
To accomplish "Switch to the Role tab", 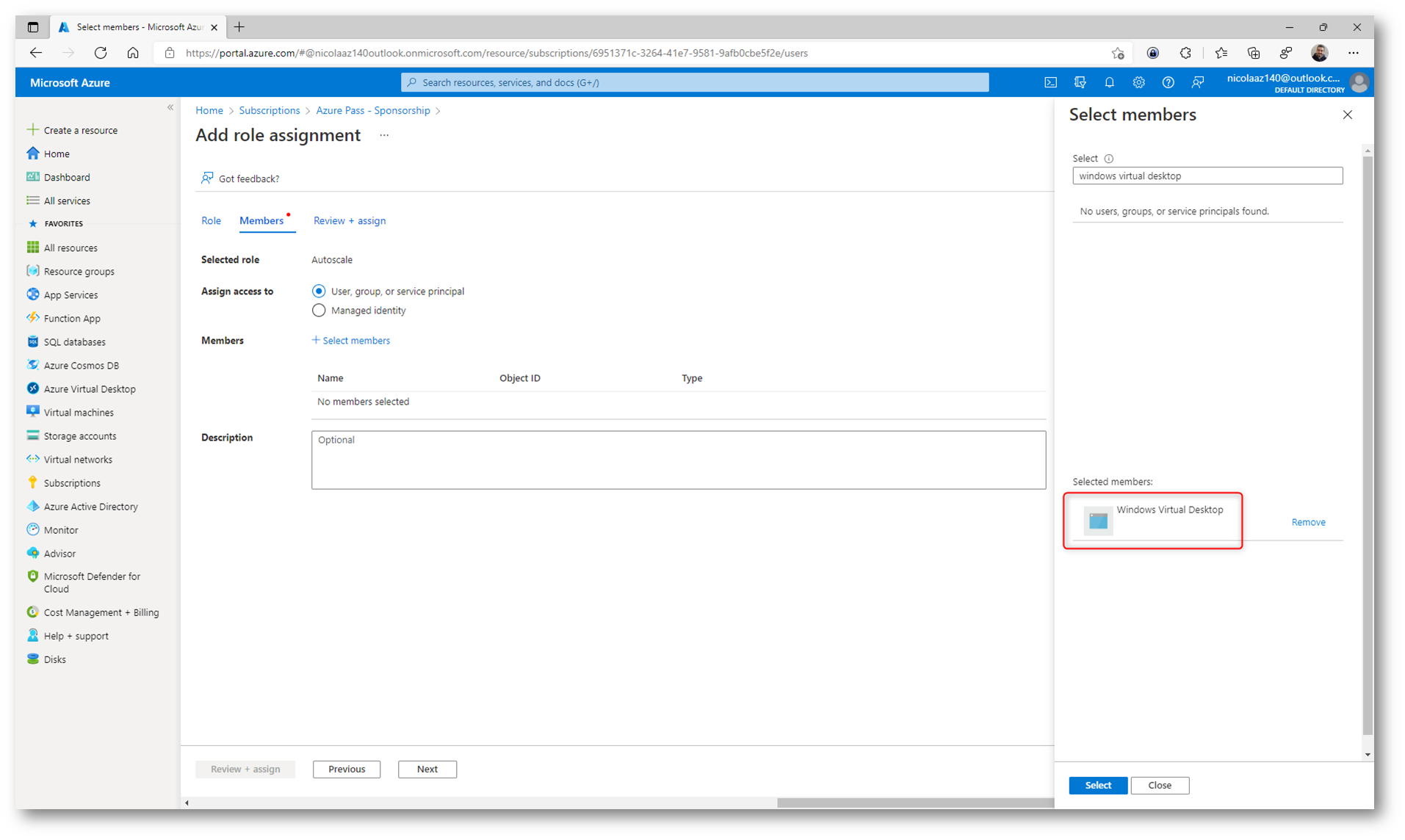I will [211, 220].
